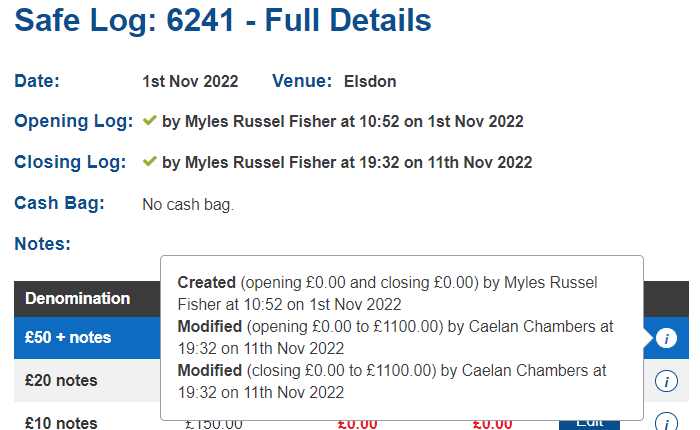
Task: Click the Elsdon venue name
Action: (x=368, y=81)
